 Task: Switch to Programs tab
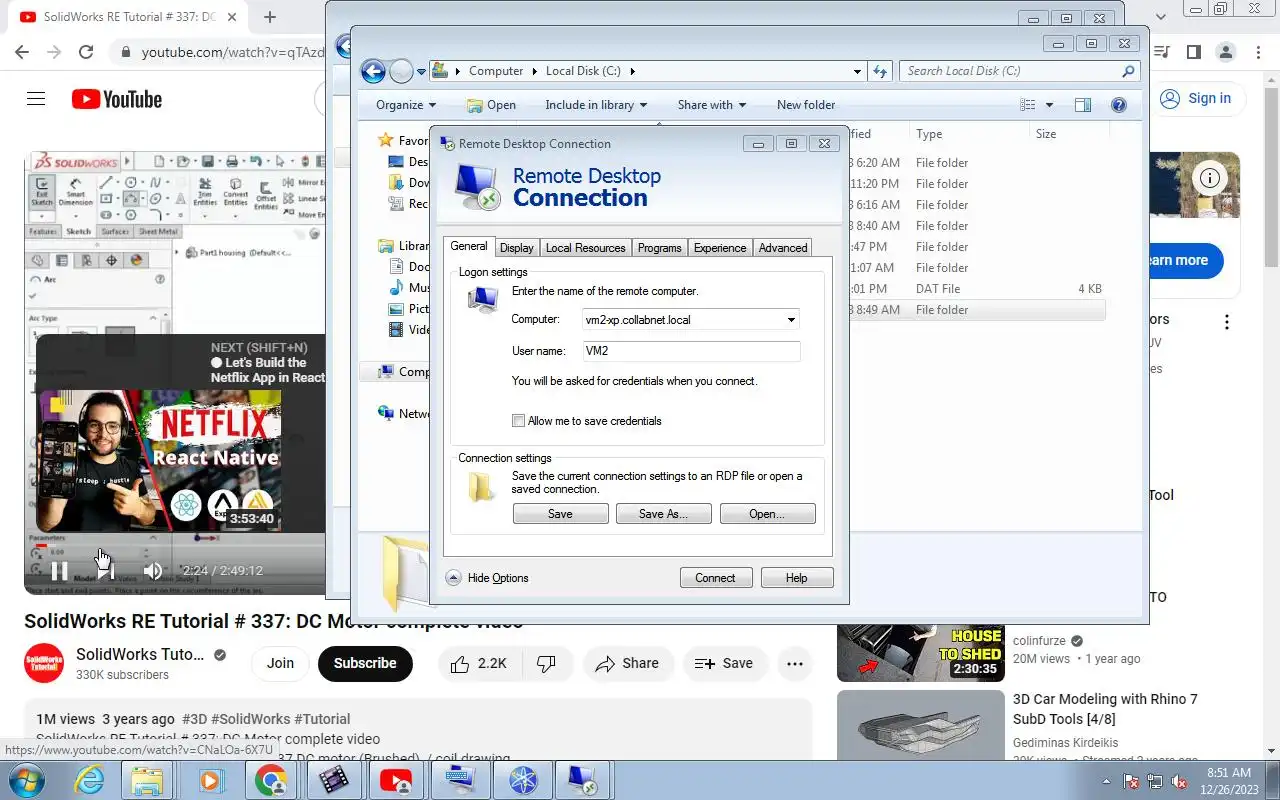[x=659, y=248]
